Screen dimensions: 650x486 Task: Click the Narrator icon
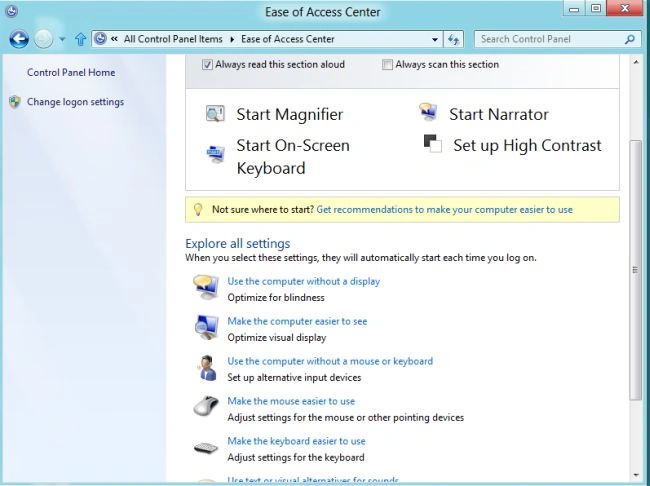pyautogui.click(x=428, y=112)
